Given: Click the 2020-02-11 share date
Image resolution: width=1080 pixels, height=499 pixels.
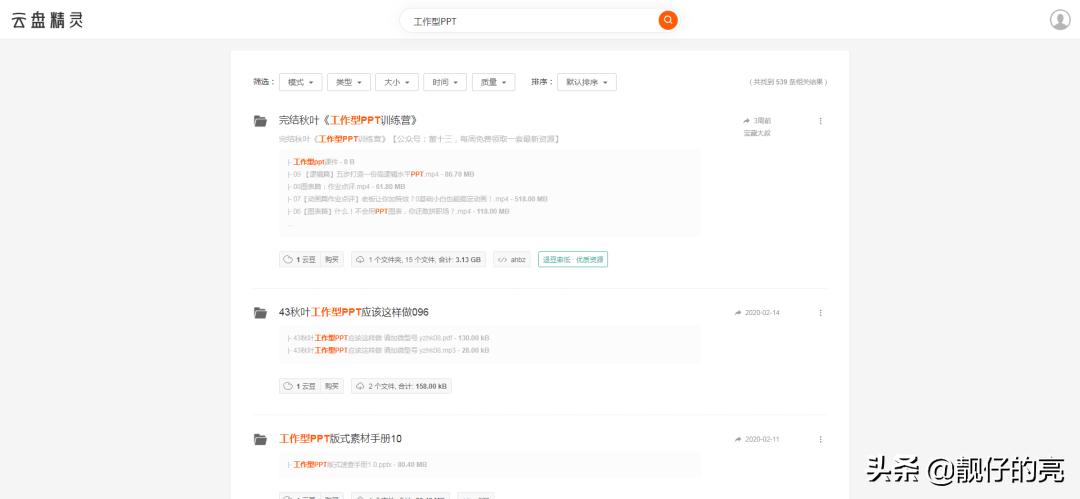Looking at the screenshot, I should [x=762, y=439].
